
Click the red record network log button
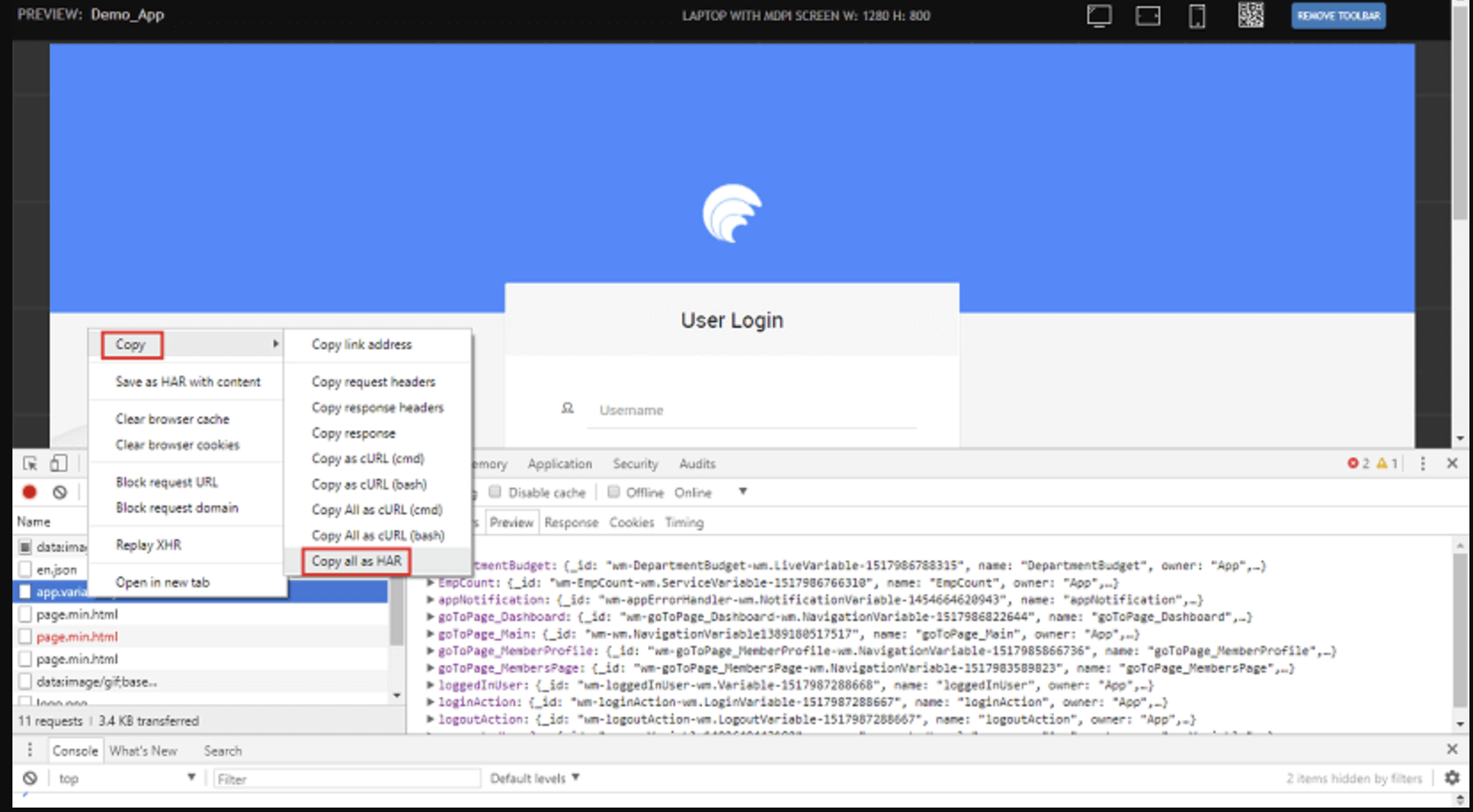click(29, 492)
